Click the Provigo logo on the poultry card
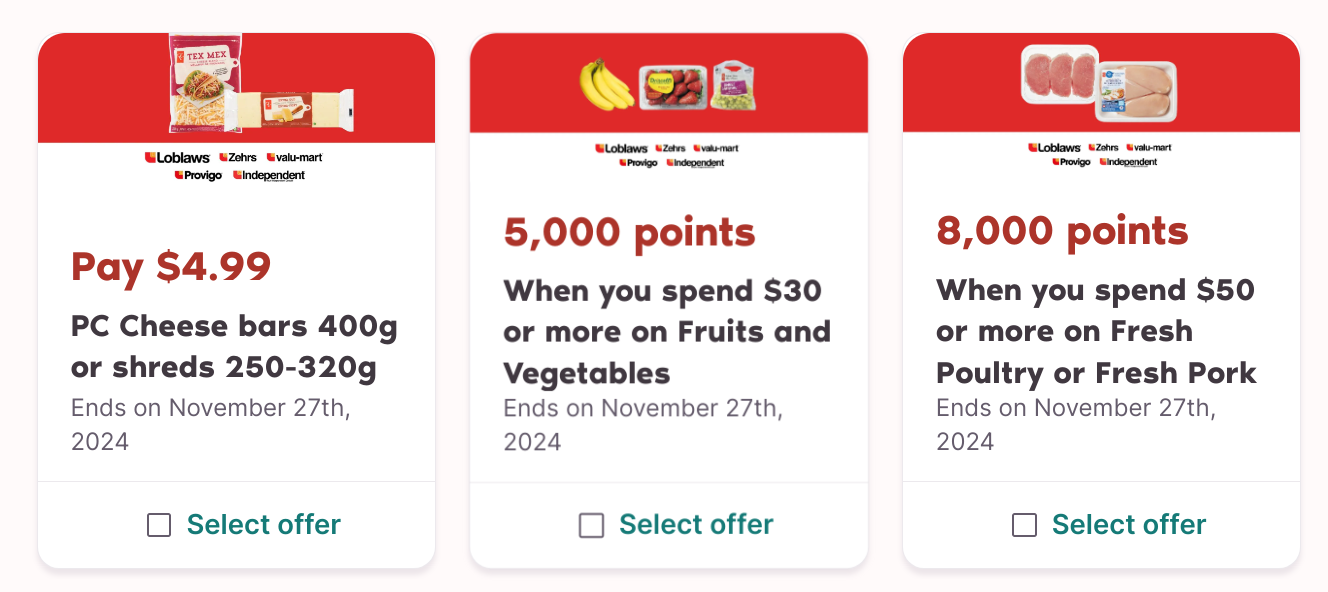Screen dimensions: 1328x592 pyautogui.click(x=1070, y=162)
